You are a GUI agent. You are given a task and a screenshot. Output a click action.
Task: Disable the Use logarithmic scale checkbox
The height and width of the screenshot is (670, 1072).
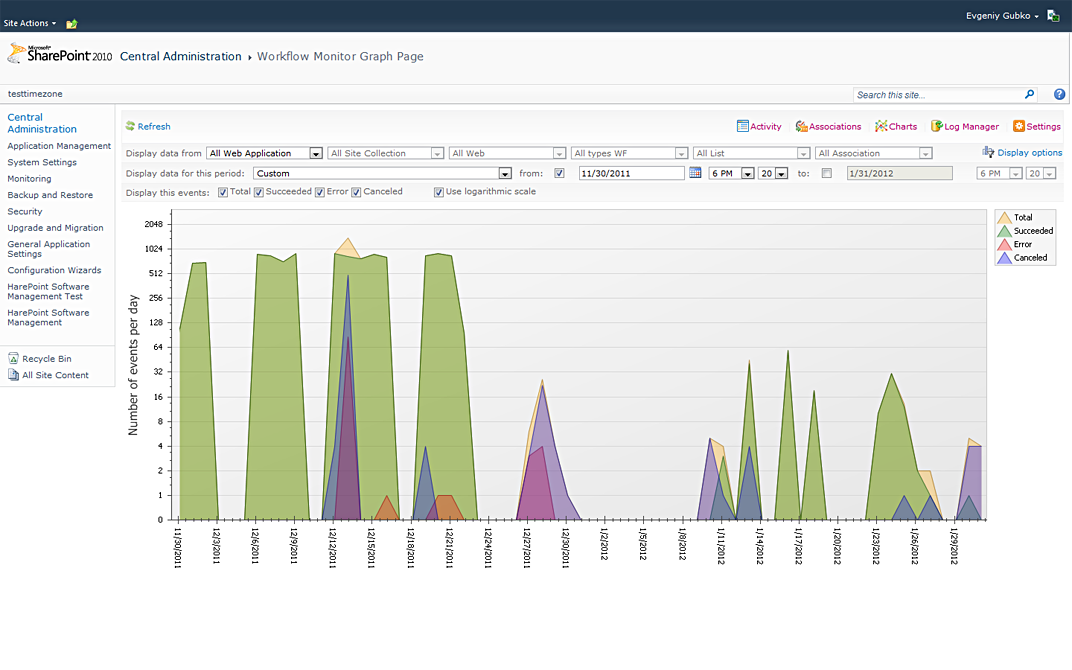pos(439,192)
